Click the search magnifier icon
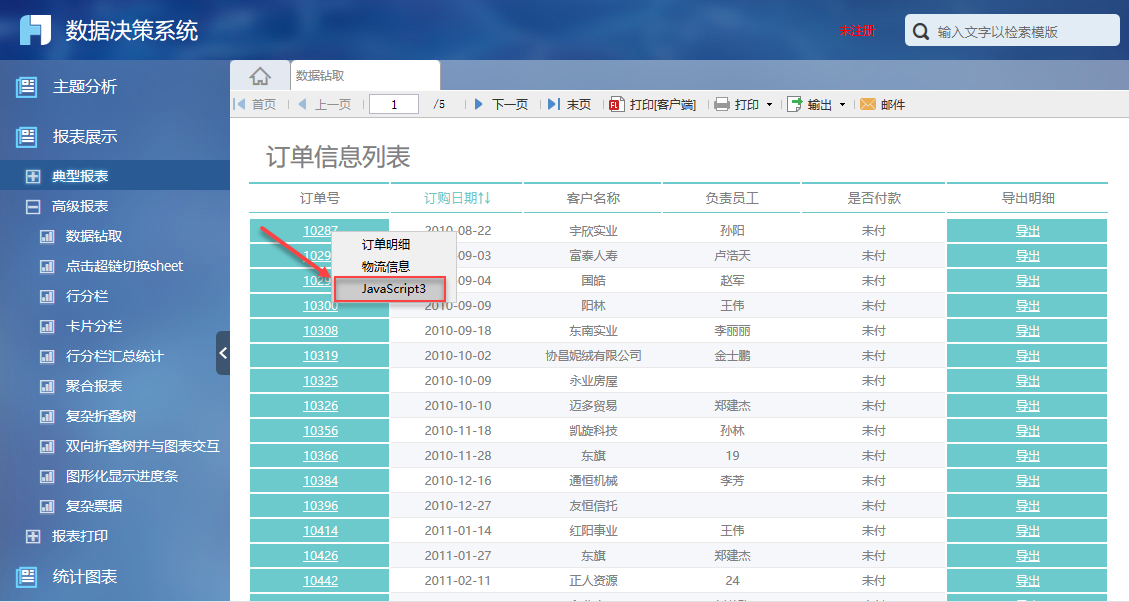This screenshot has height=602, width=1129. (x=920, y=32)
